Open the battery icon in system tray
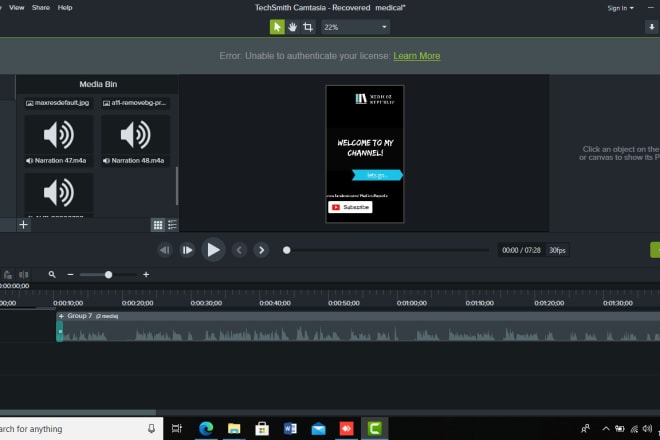 [x=620, y=429]
